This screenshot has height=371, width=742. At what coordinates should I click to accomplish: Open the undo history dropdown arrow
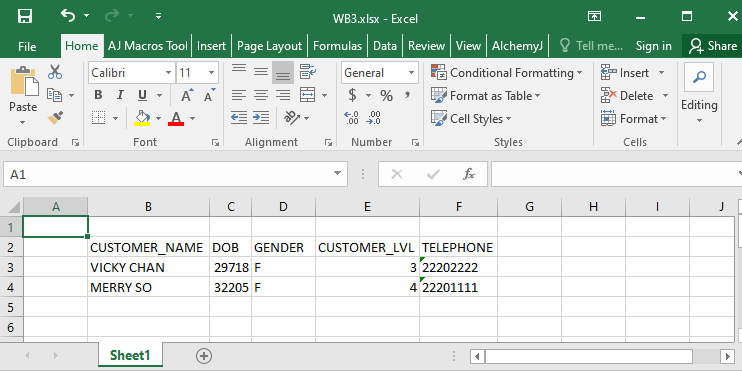click(86, 16)
